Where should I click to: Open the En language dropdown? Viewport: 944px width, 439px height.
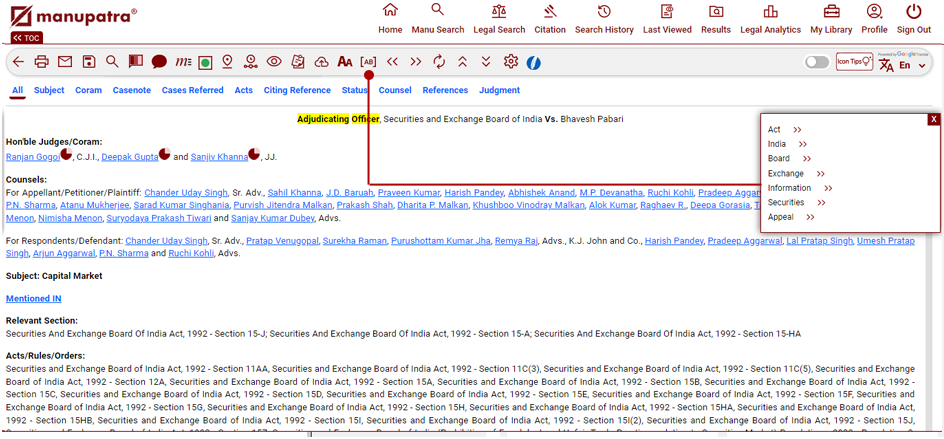point(910,65)
